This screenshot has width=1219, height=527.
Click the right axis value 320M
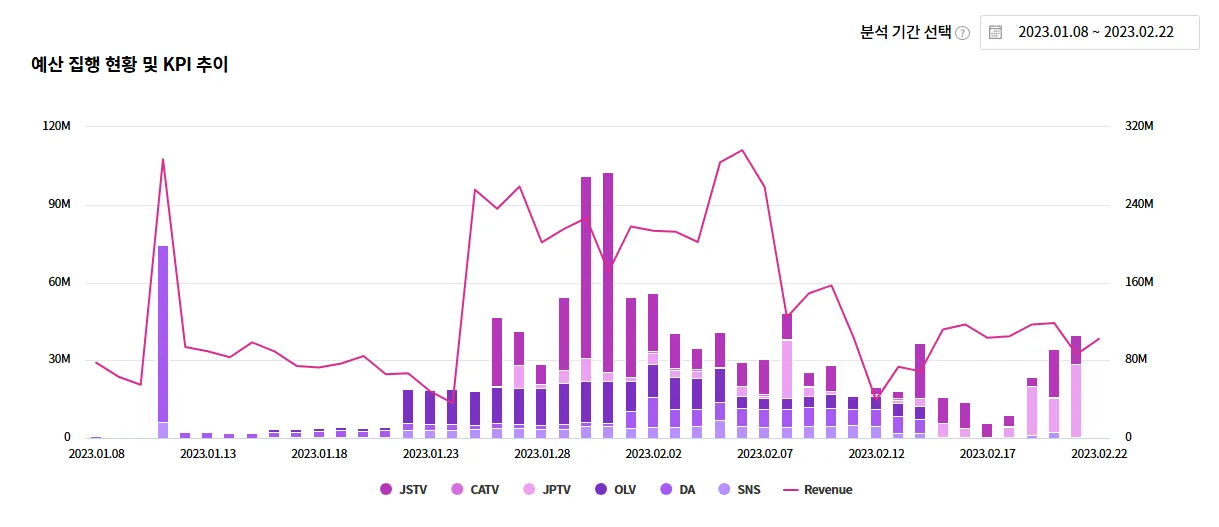tap(1140, 127)
